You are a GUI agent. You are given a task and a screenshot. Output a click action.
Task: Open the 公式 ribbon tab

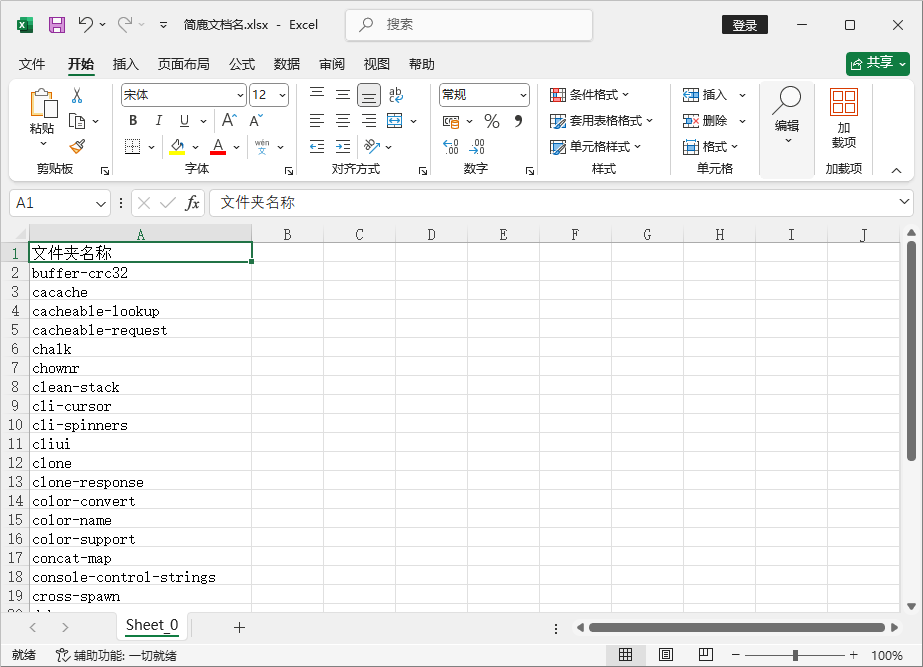(242, 64)
